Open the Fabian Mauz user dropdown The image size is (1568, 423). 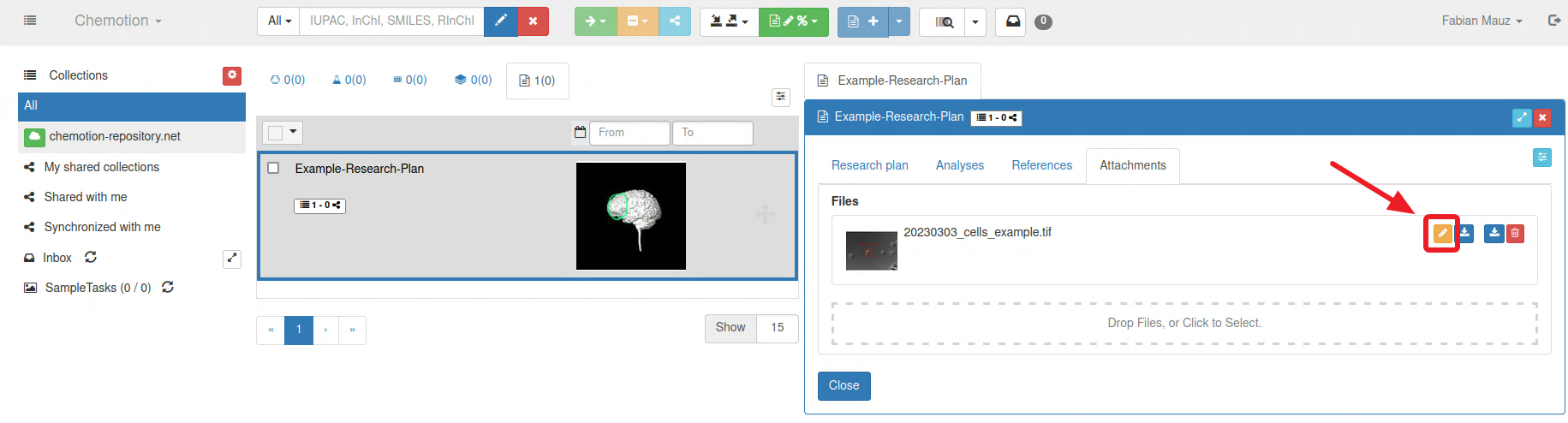(1482, 21)
